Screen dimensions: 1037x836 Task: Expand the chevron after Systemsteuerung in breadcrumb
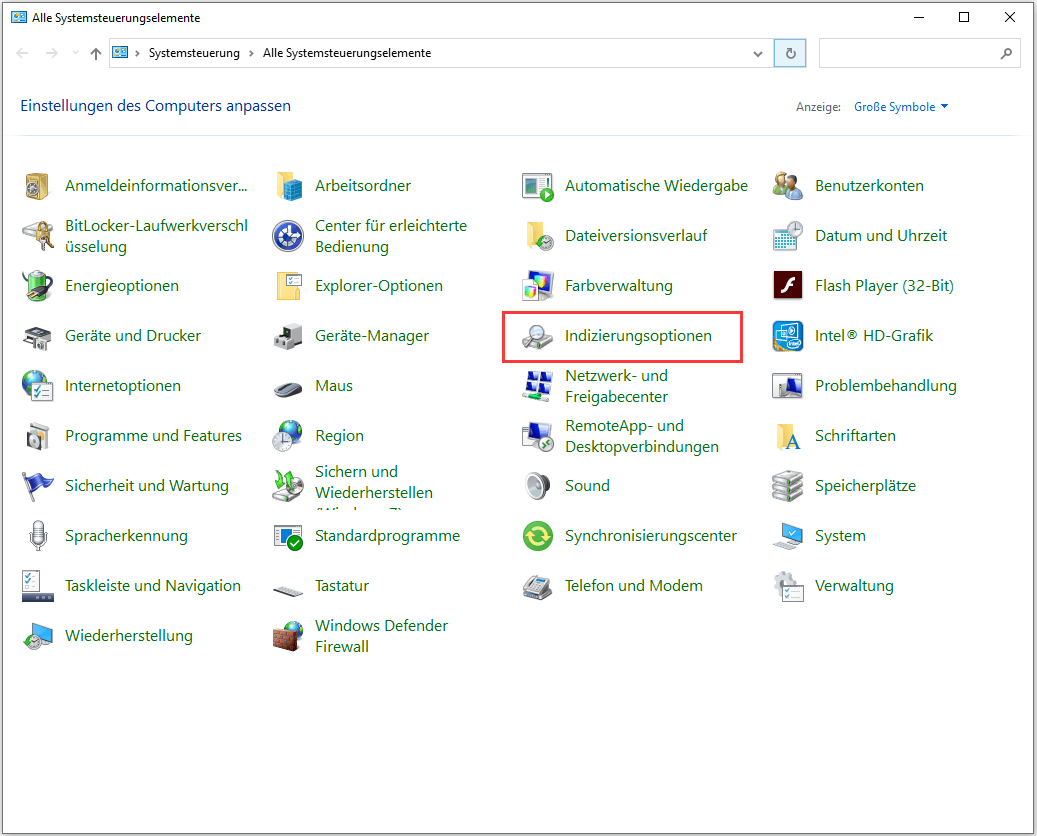(x=251, y=53)
